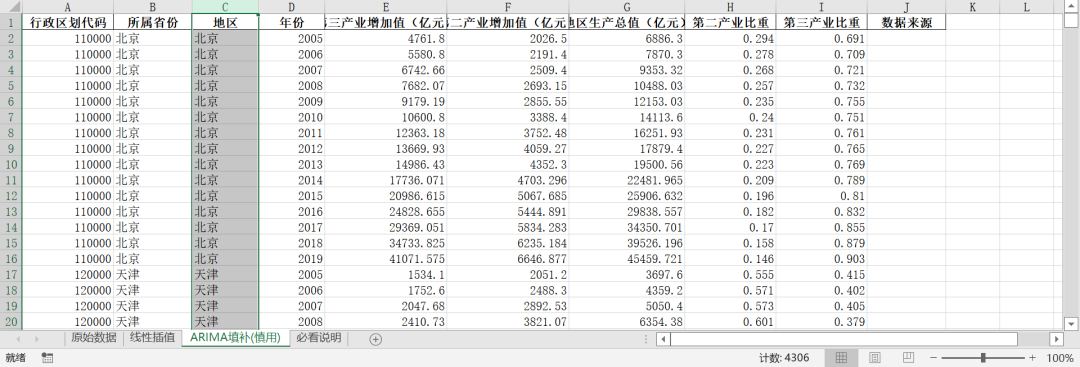The image size is (1080, 367).
Task: Click cell with value 0.294
Action: coord(730,38)
